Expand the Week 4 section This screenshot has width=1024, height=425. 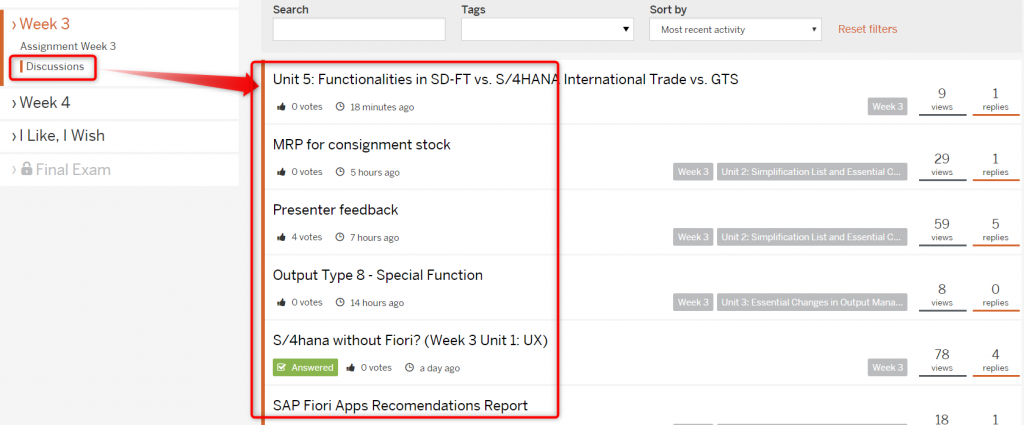tap(41, 102)
